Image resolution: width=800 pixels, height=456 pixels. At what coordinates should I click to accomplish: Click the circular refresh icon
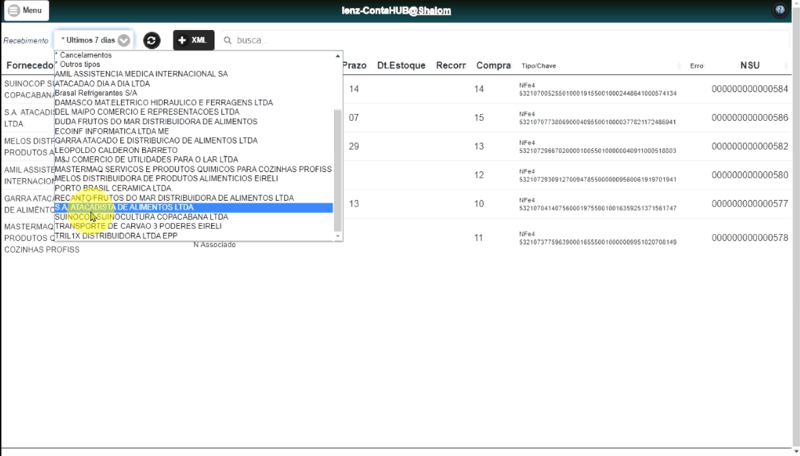152,40
